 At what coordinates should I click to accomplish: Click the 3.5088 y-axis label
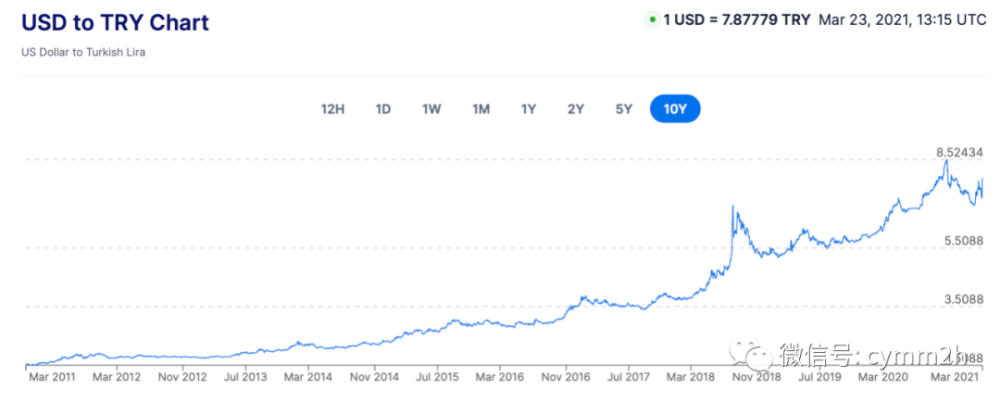(962, 299)
